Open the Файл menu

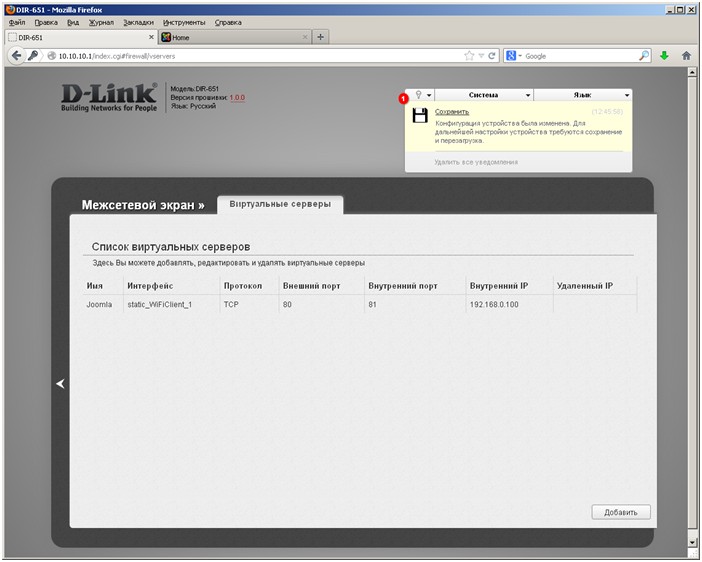(x=17, y=22)
